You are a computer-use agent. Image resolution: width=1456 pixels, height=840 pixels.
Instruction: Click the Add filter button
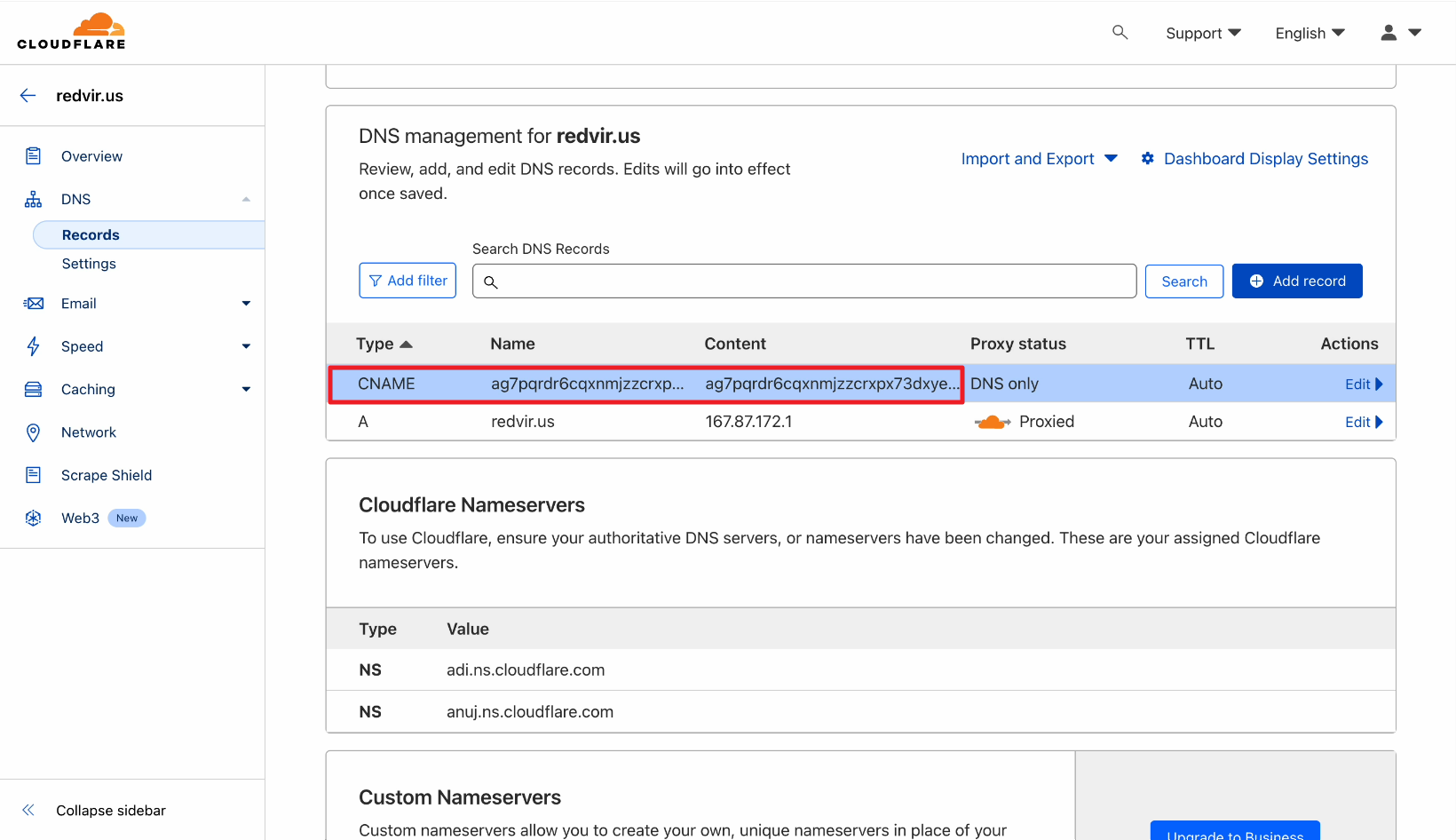pos(408,281)
